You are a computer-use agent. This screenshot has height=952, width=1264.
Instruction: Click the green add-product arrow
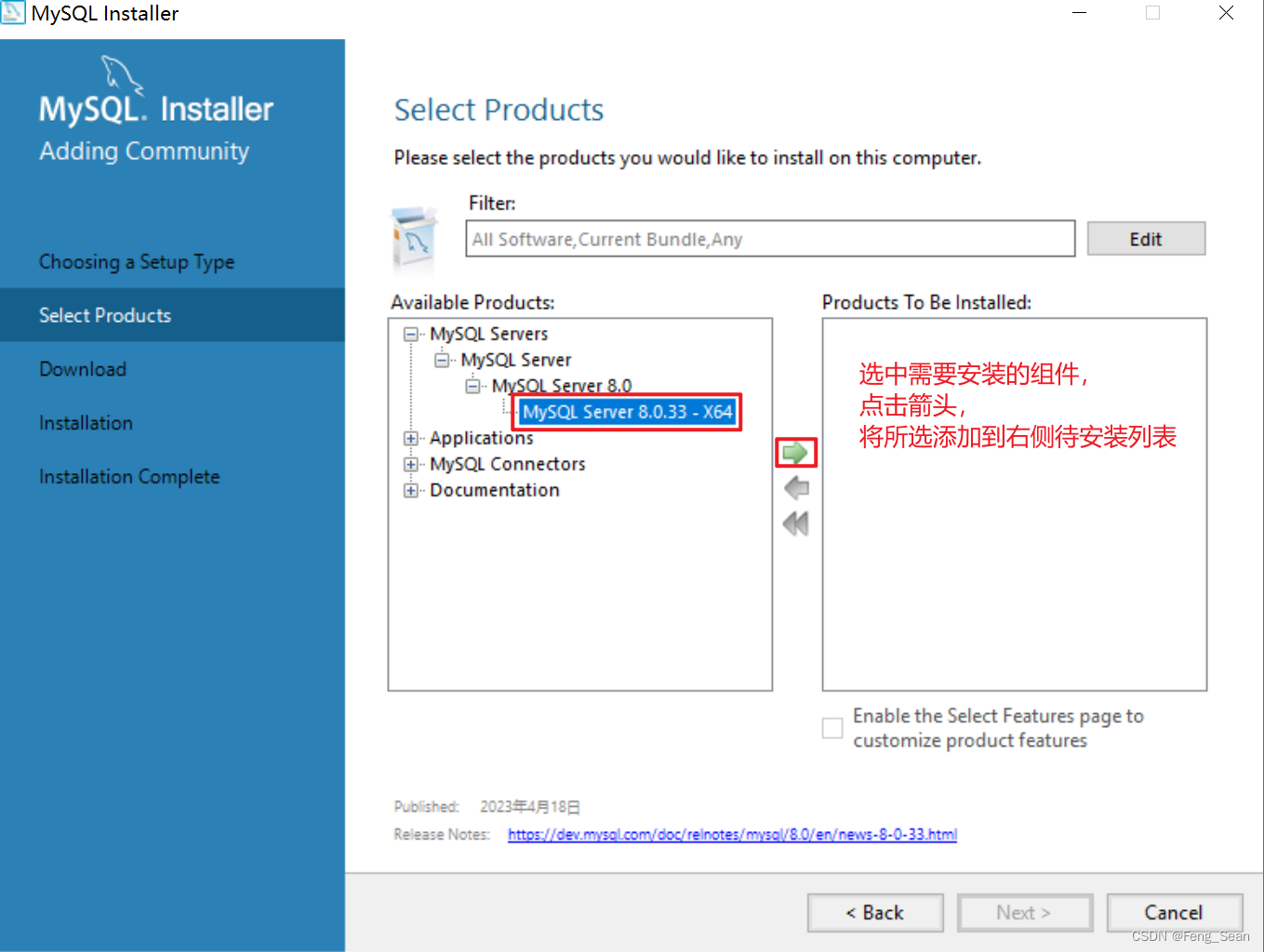(795, 453)
